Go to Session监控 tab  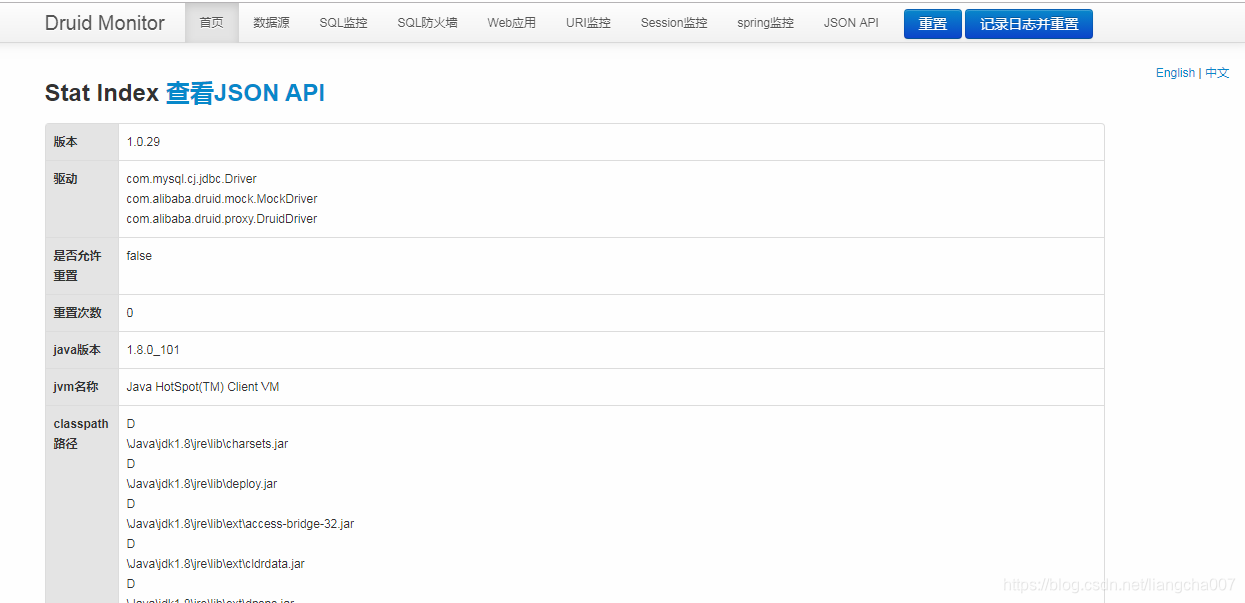[674, 23]
